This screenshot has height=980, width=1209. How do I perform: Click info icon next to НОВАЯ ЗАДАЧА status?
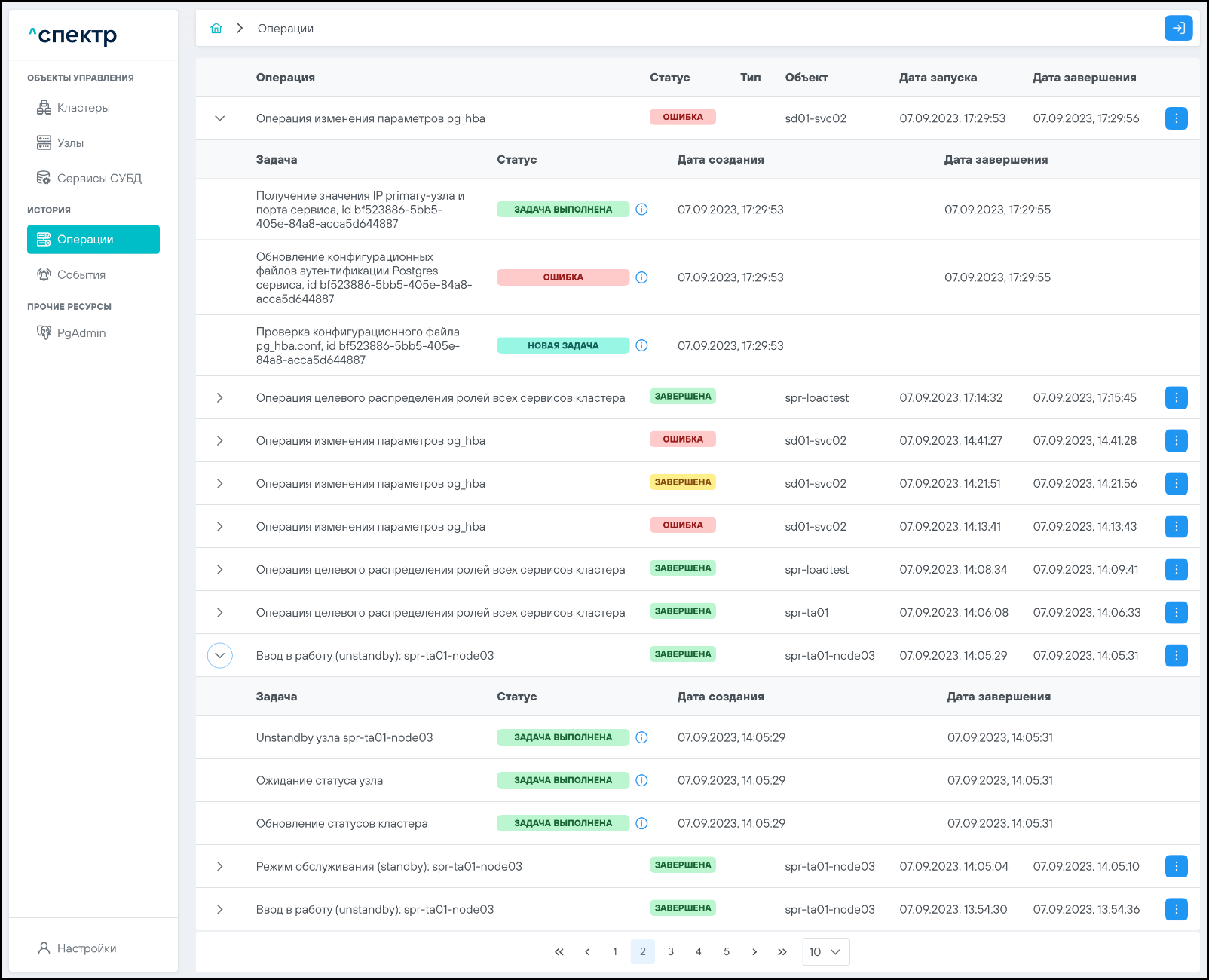[x=641, y=345]
